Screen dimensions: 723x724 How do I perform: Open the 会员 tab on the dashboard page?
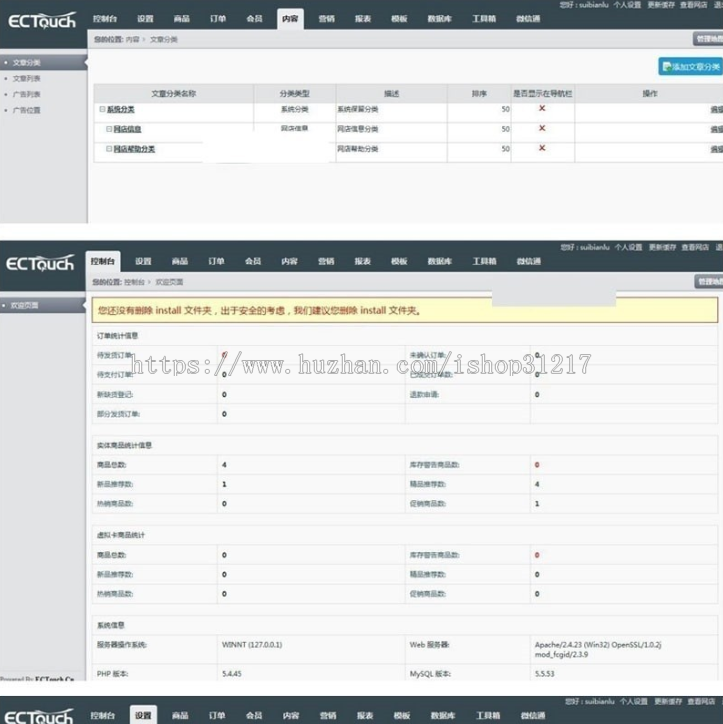pos(253,261)
